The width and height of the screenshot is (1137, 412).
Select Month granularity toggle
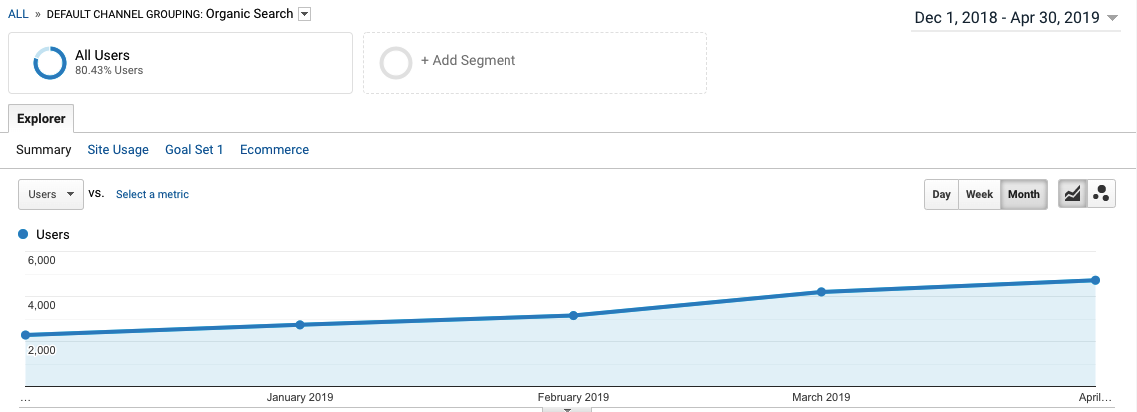[1024, 194]
